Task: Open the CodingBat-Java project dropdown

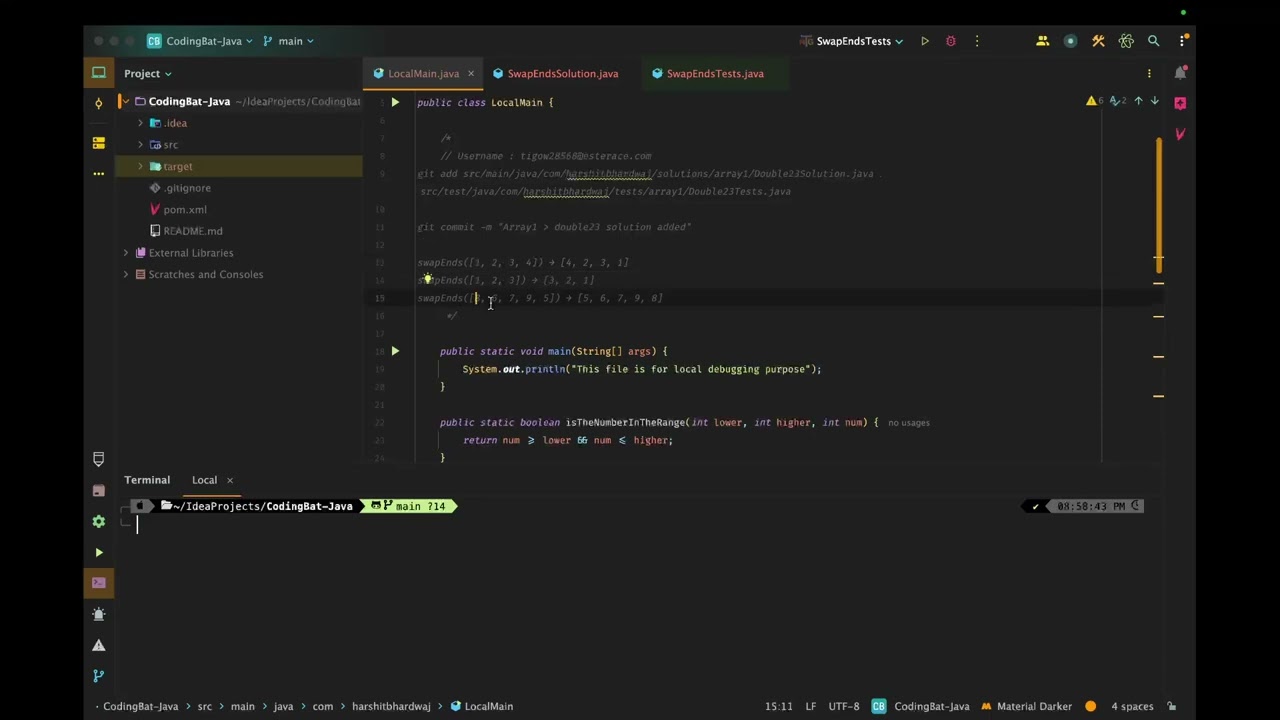Action: [x=200, y=41]
